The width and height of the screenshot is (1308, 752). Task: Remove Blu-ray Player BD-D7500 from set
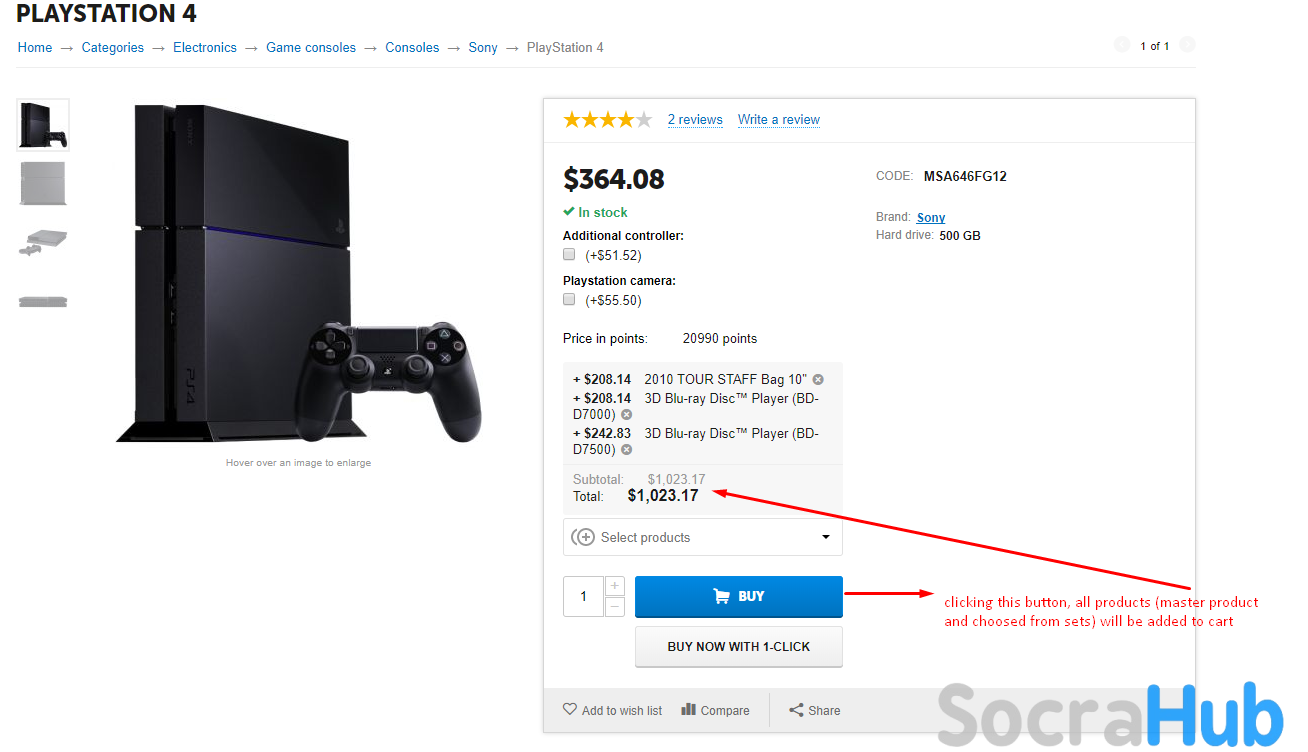coord(627,450)
